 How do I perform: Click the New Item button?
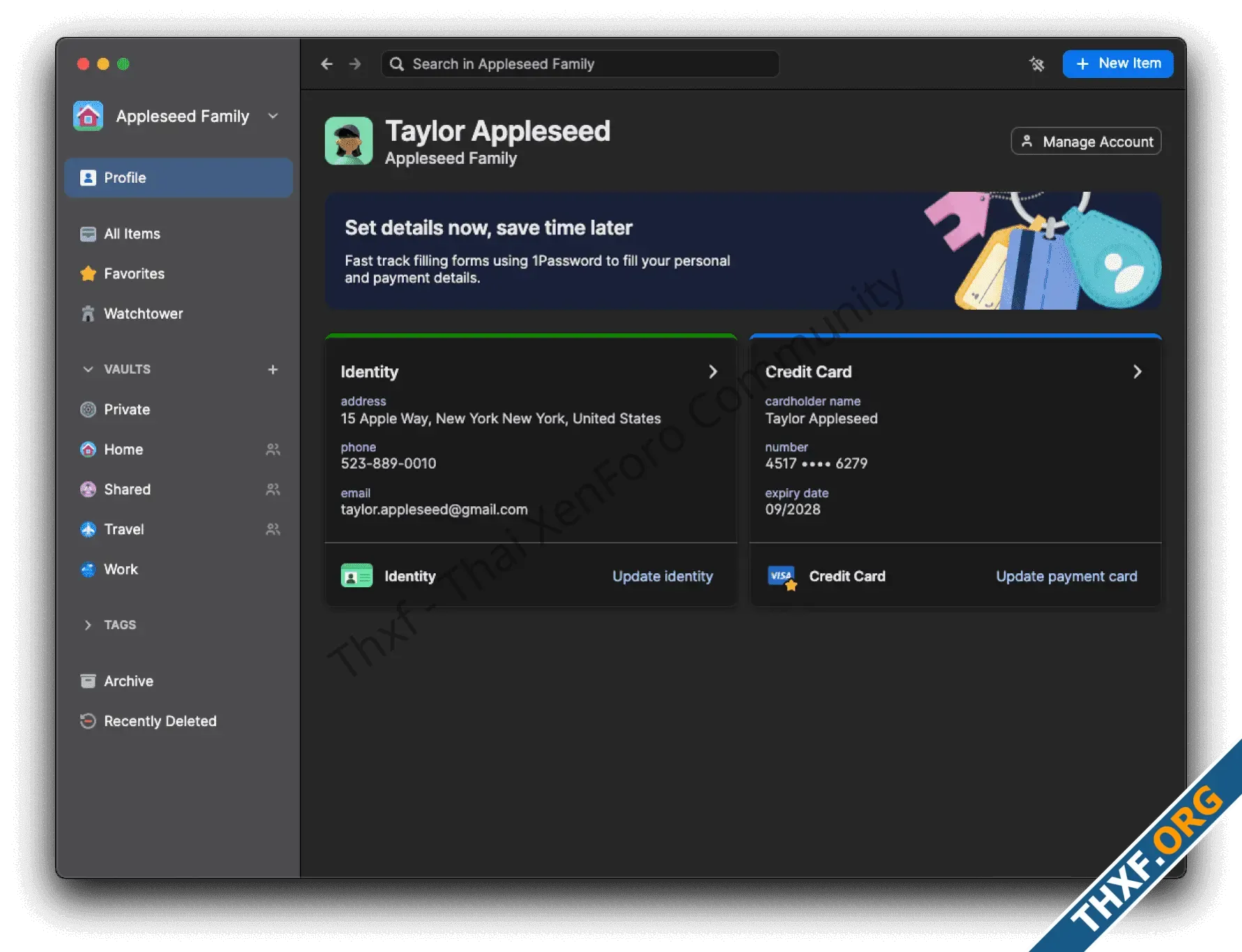tap(1118, 63)
